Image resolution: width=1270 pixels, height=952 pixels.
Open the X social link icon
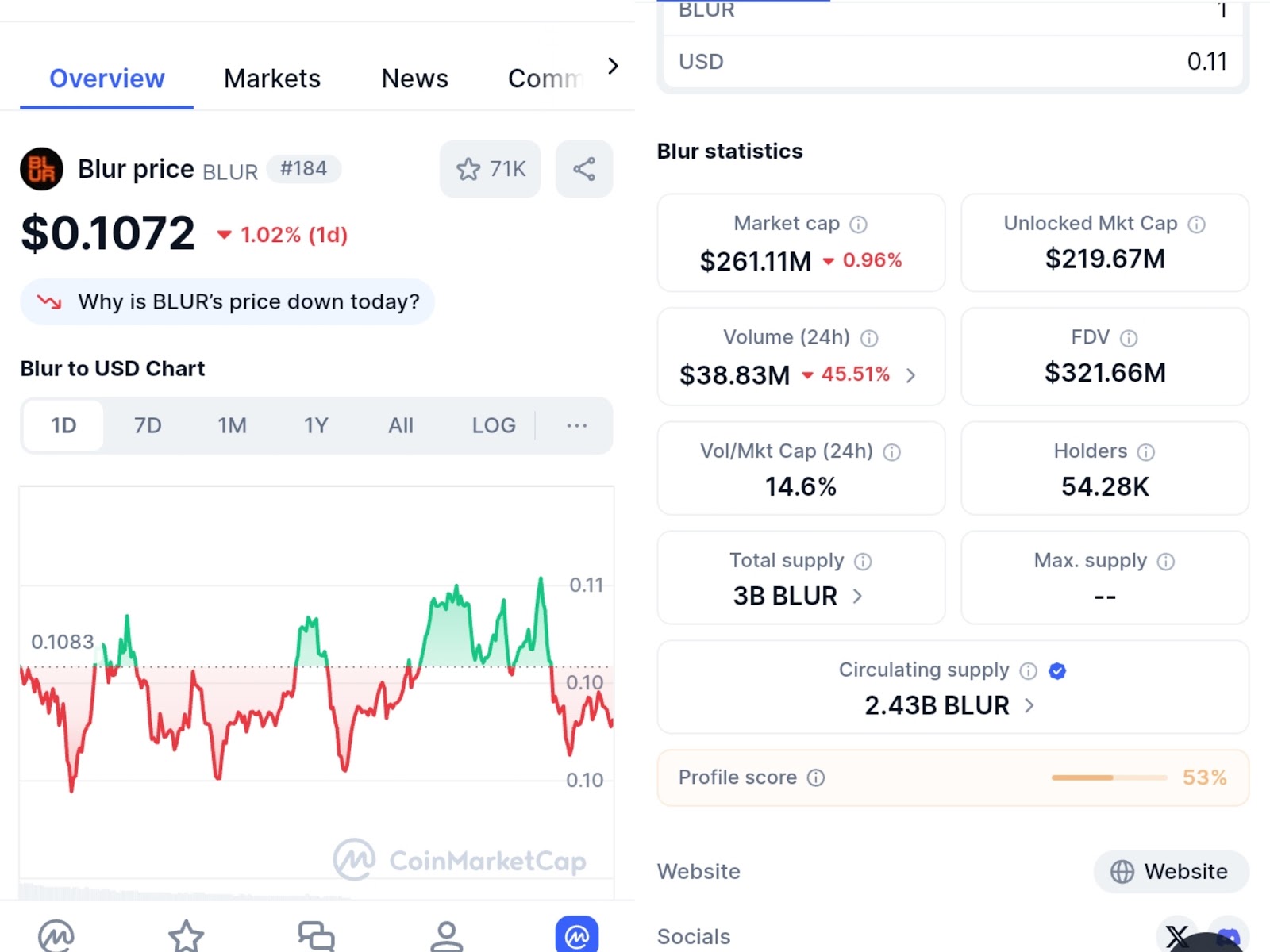coord(1176,937)
